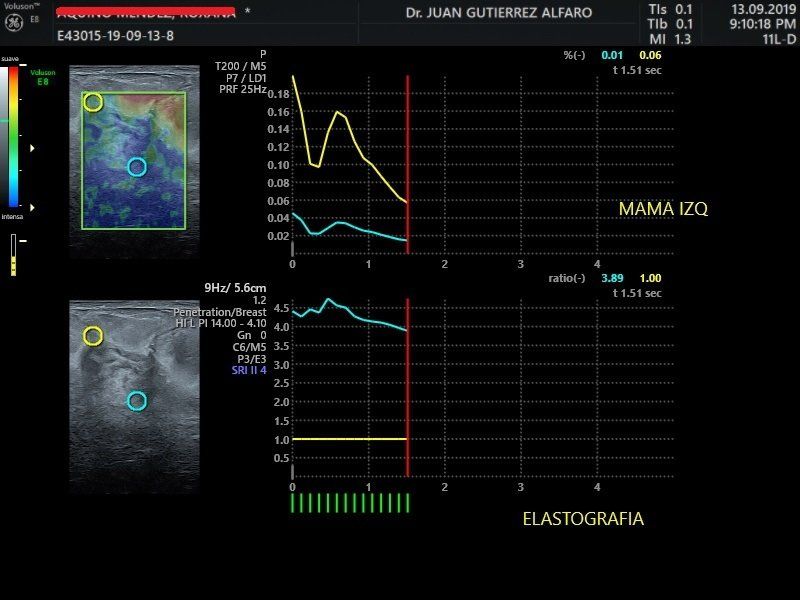The width and height of the screenshot is (800, 600).
Task: Click the PRF 25Hz parameter
Action: point(243,89)
